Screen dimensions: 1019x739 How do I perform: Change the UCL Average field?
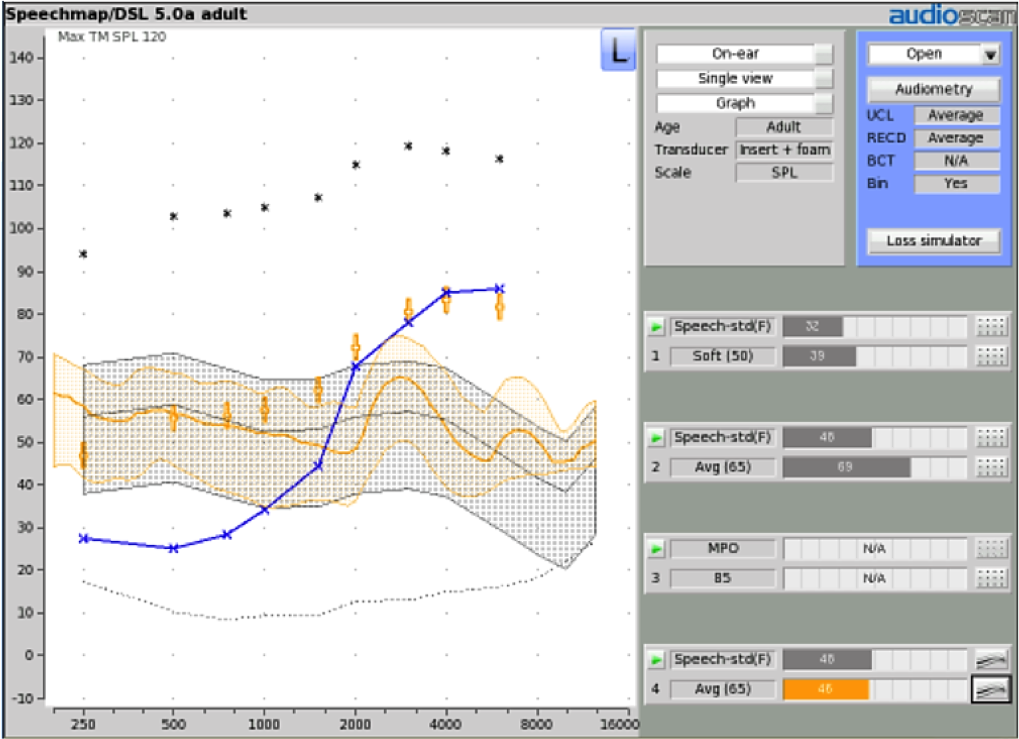pyautogui.click(x=957, y=116)
